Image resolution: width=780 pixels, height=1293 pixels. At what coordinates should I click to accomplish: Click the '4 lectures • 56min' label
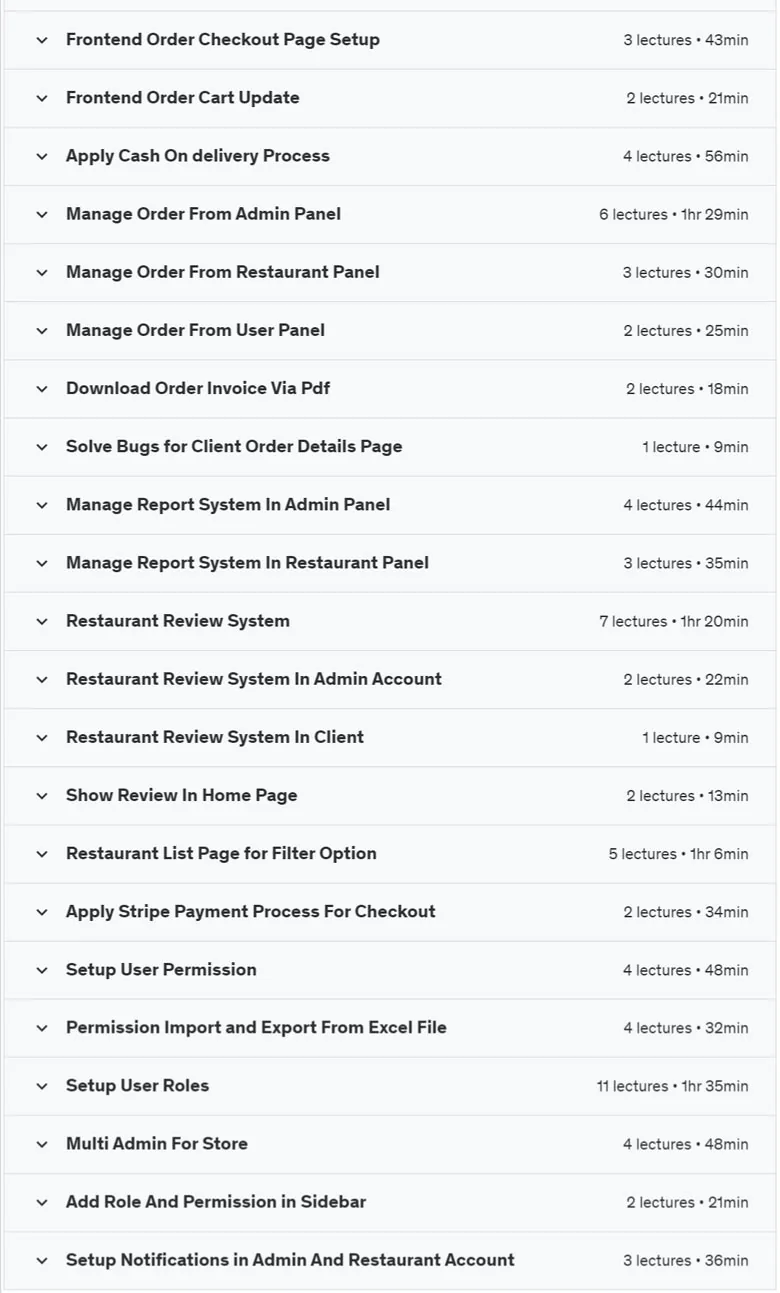tap(686, 157)
